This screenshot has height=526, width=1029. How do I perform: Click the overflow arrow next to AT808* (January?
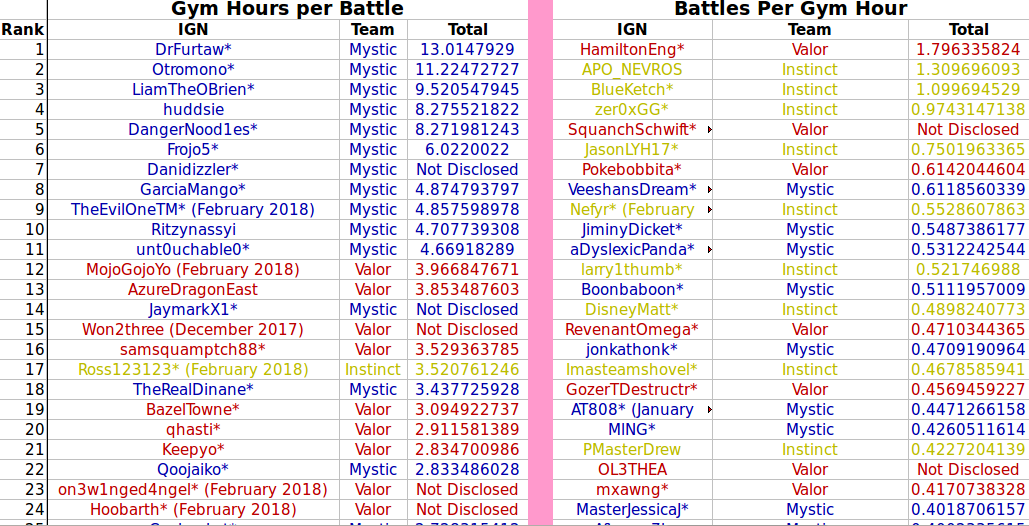[x=709, y=410]
